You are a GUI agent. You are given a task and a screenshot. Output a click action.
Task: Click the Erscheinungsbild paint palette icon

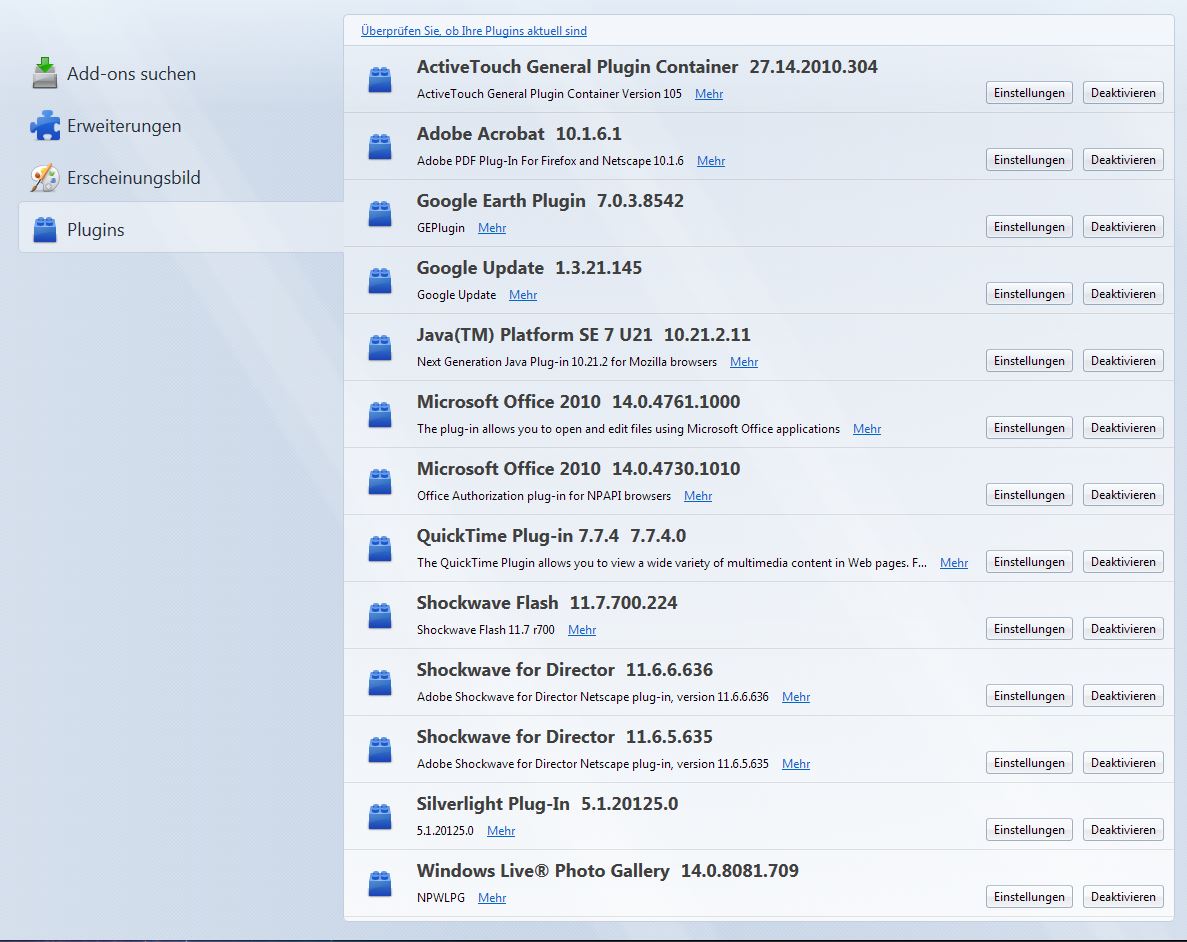pyautogui.click(x=45, y=178)
